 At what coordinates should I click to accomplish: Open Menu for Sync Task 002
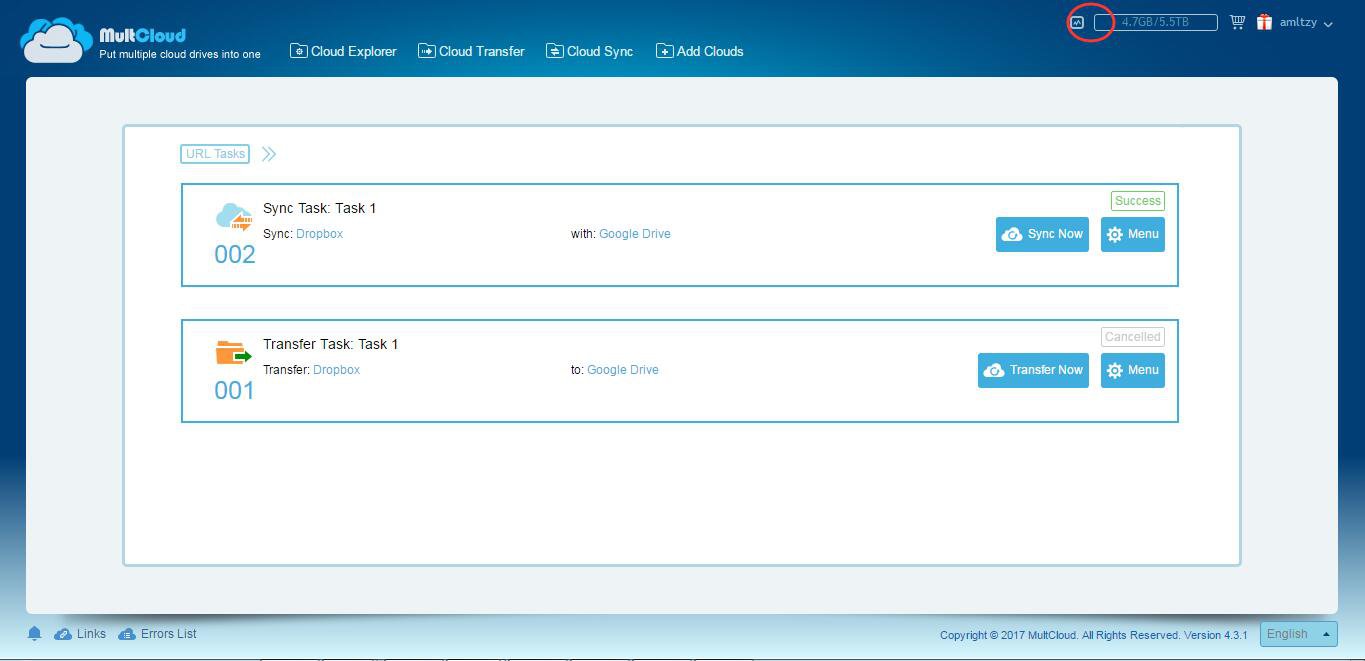pyautogui.click(x=1133, y=234)
